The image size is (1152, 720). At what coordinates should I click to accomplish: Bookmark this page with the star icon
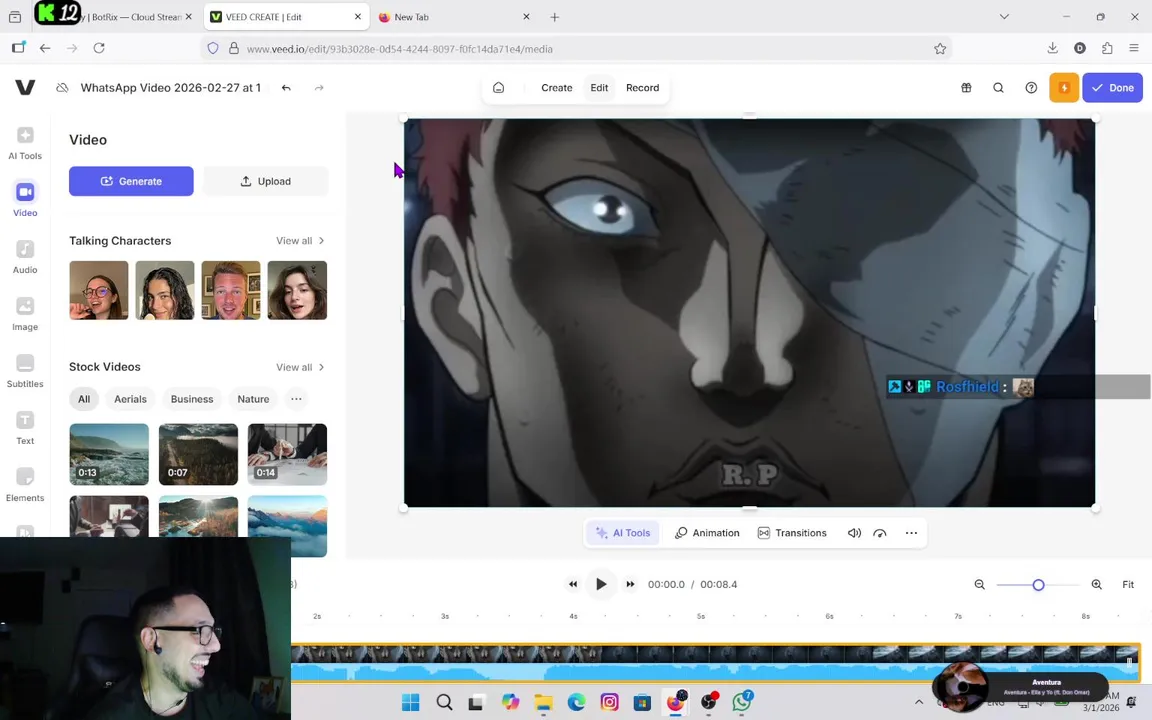pos(940,48)
